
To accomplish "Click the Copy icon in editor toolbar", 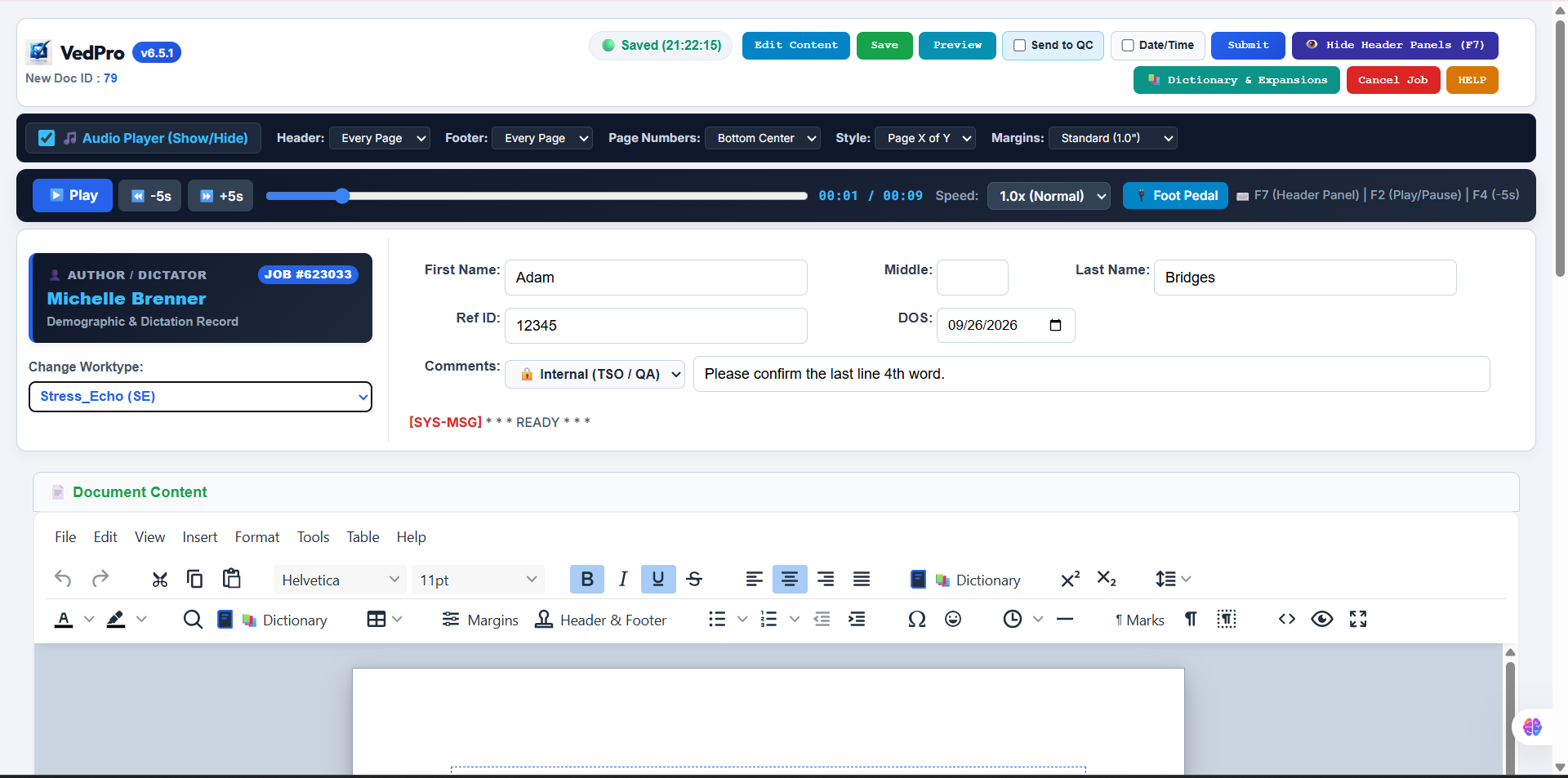I will [x=194, y=579].
